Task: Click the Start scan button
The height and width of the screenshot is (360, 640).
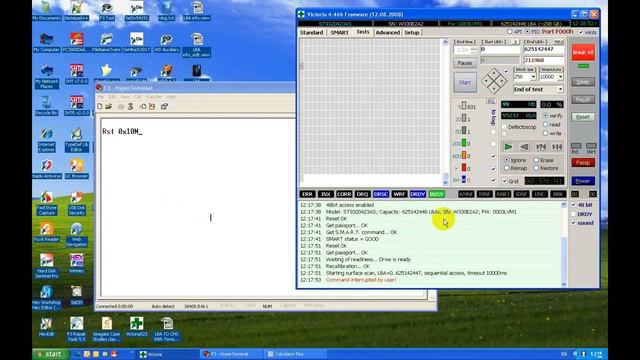Action: pos(464,82)
